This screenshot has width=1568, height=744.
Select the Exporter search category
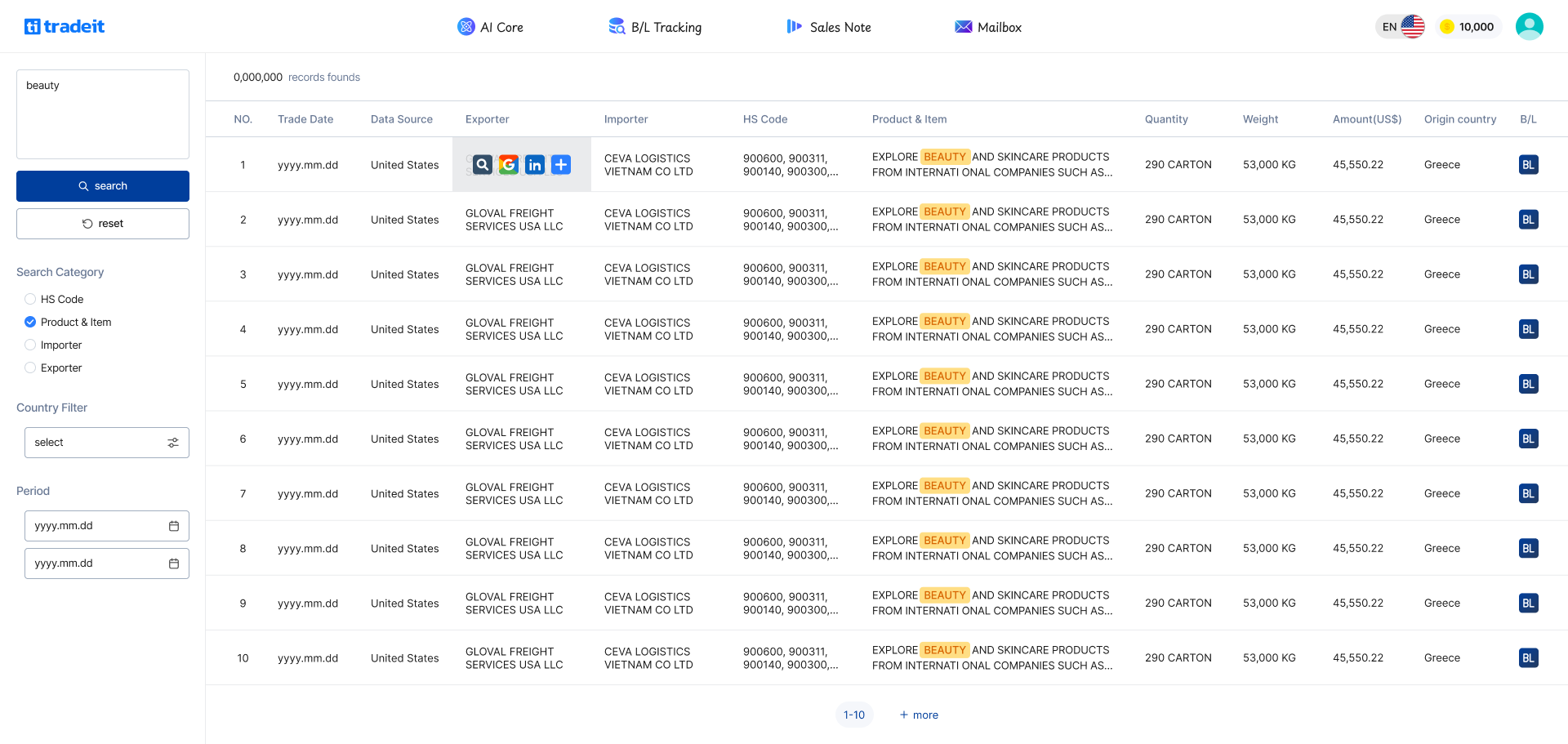click(30, 368)
